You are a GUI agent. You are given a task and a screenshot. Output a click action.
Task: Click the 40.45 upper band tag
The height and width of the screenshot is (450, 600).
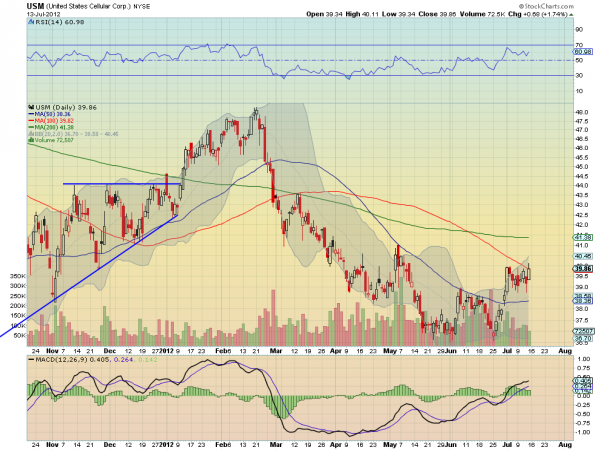[x=583, y=256]
